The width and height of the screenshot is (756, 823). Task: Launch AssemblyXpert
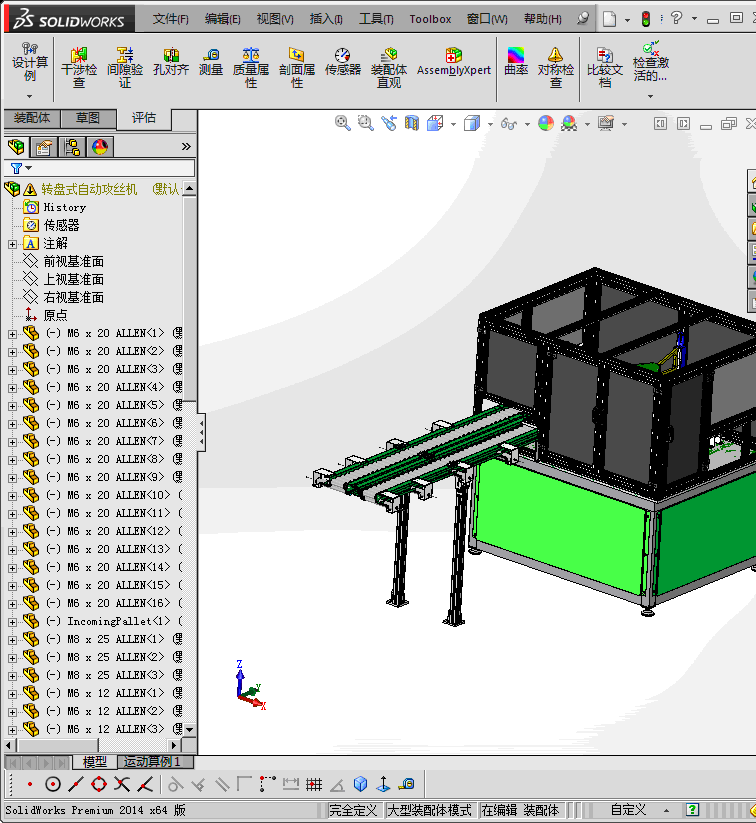click(x=454, y=62)
